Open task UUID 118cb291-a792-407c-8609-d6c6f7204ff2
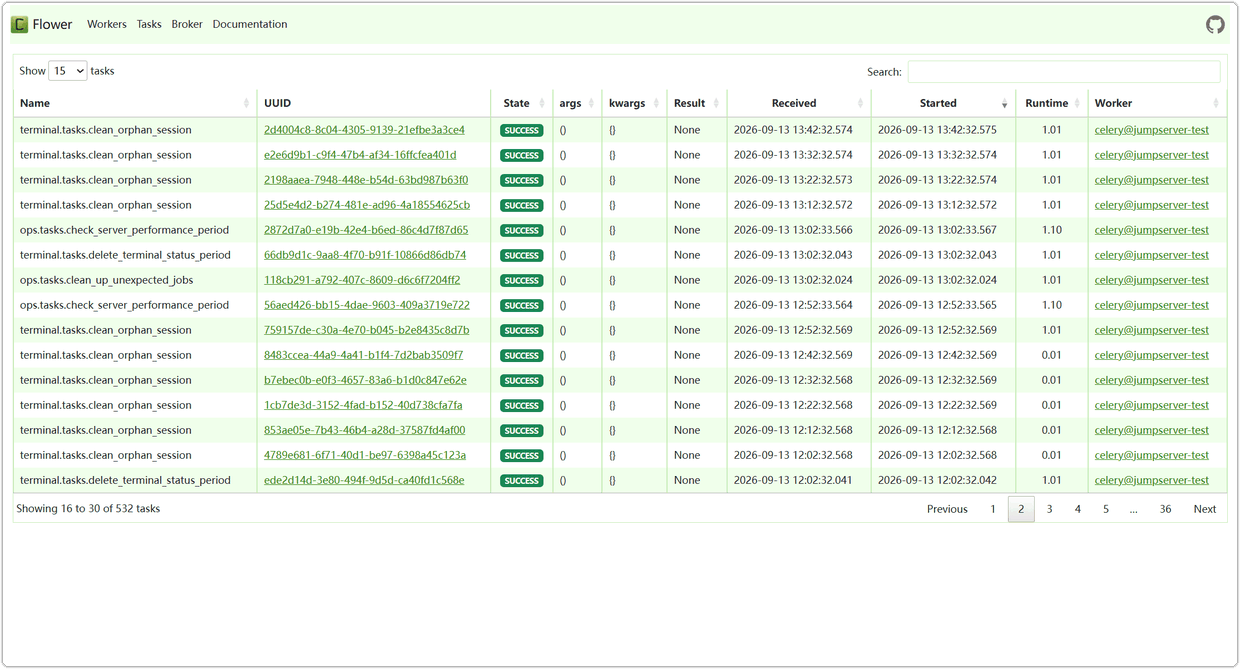The width and height of the screenshot is (1240, 669). (x=362, y=280)
